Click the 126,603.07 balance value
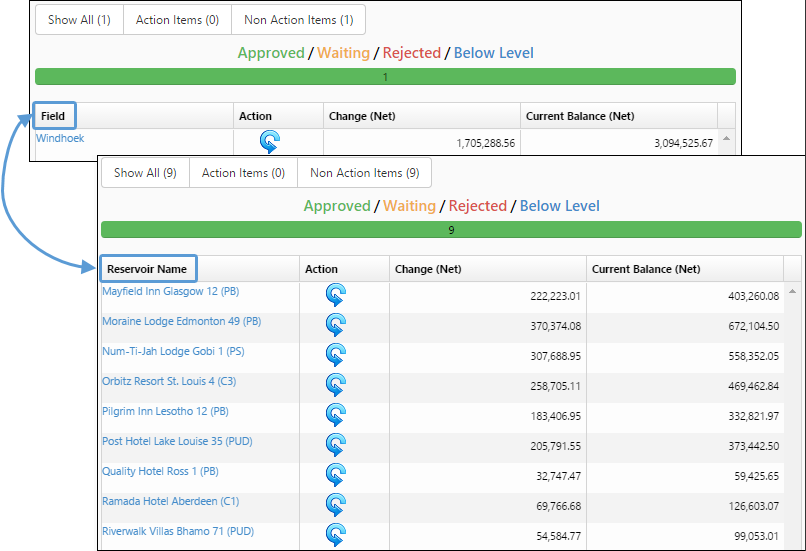This screenshot has height=551, width=806. coord(754,506)
